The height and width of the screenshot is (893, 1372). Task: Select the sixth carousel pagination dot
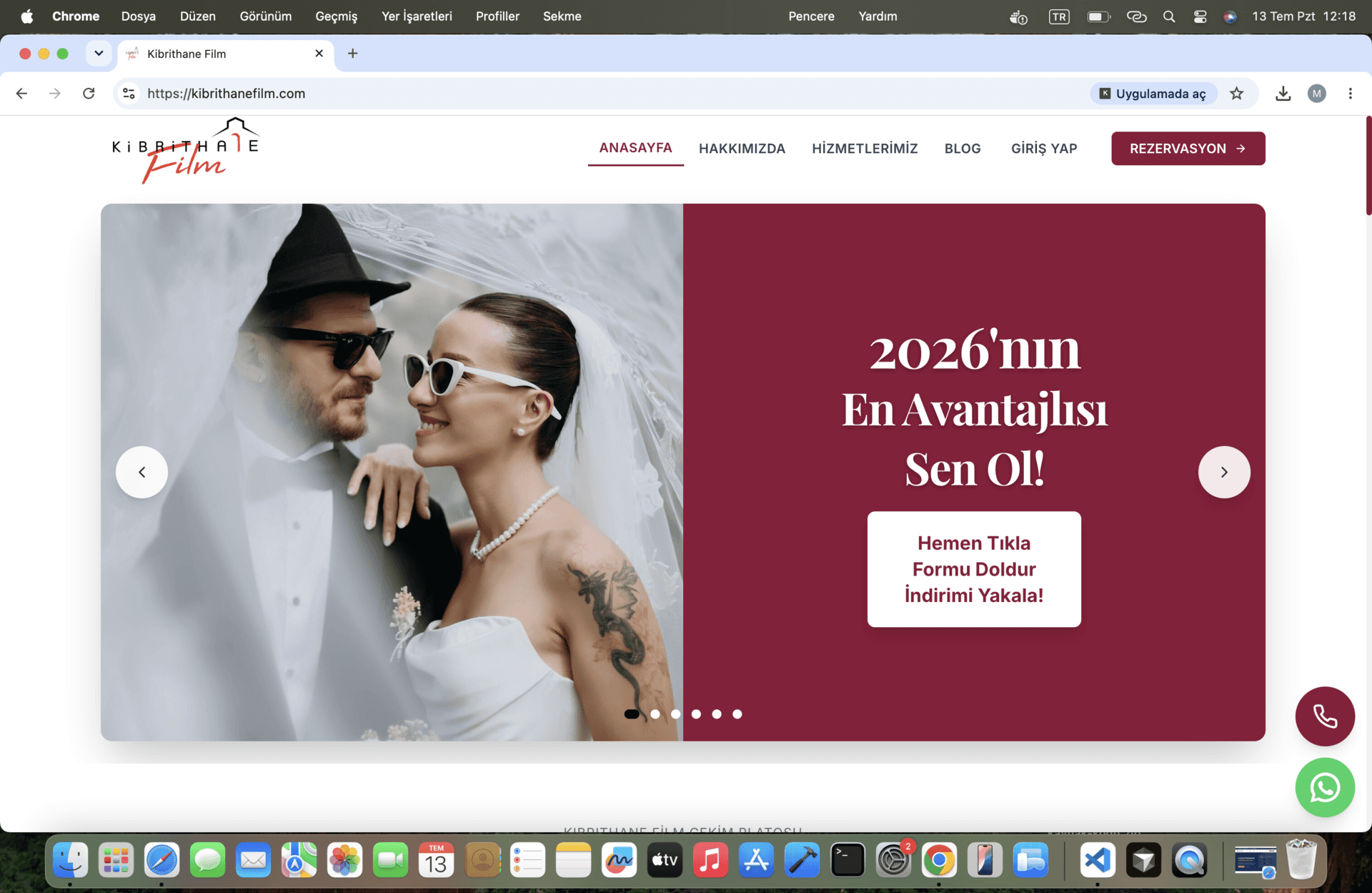pyautogui.click(x=737, y=714)
